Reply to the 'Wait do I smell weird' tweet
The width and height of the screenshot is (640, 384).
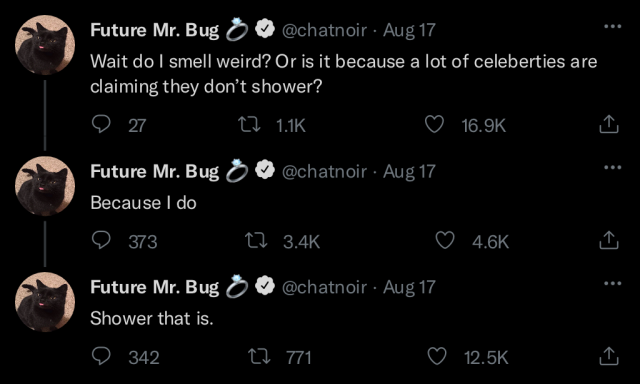101,124
